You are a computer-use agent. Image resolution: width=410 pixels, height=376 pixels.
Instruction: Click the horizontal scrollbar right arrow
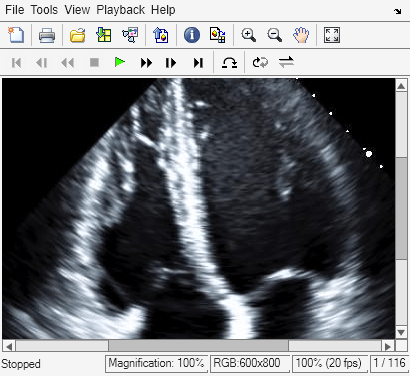point(388,346)
